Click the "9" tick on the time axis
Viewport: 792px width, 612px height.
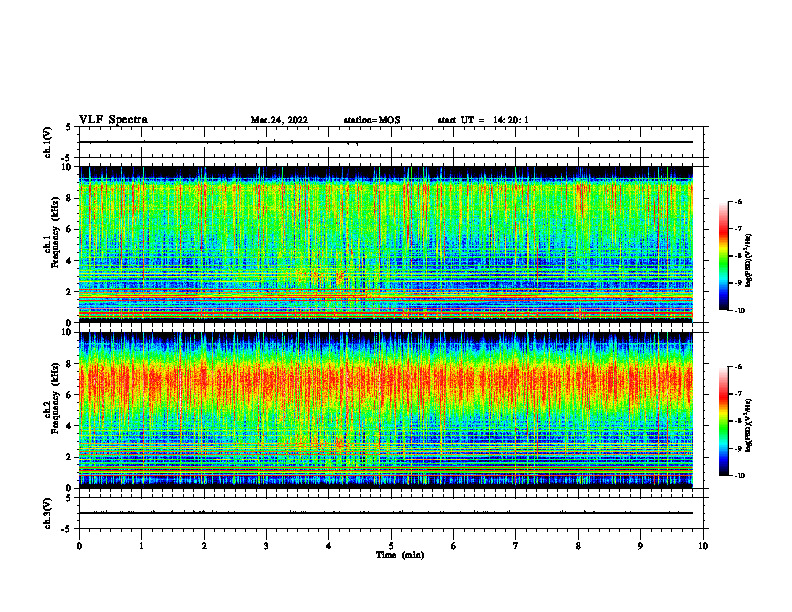[640, 546]
